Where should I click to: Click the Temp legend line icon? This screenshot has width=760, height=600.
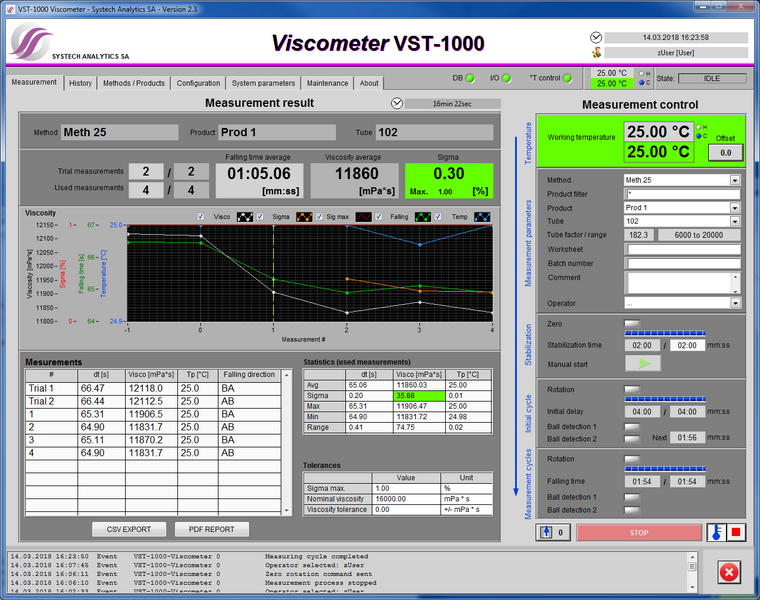click(482, 217)
